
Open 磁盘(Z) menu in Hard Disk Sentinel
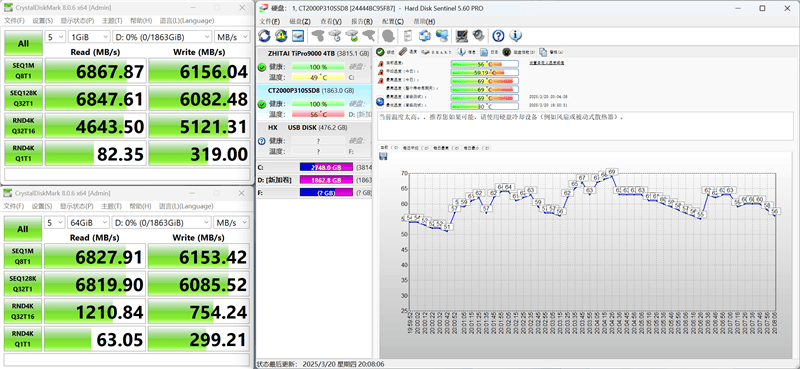(x=299, y=21)
